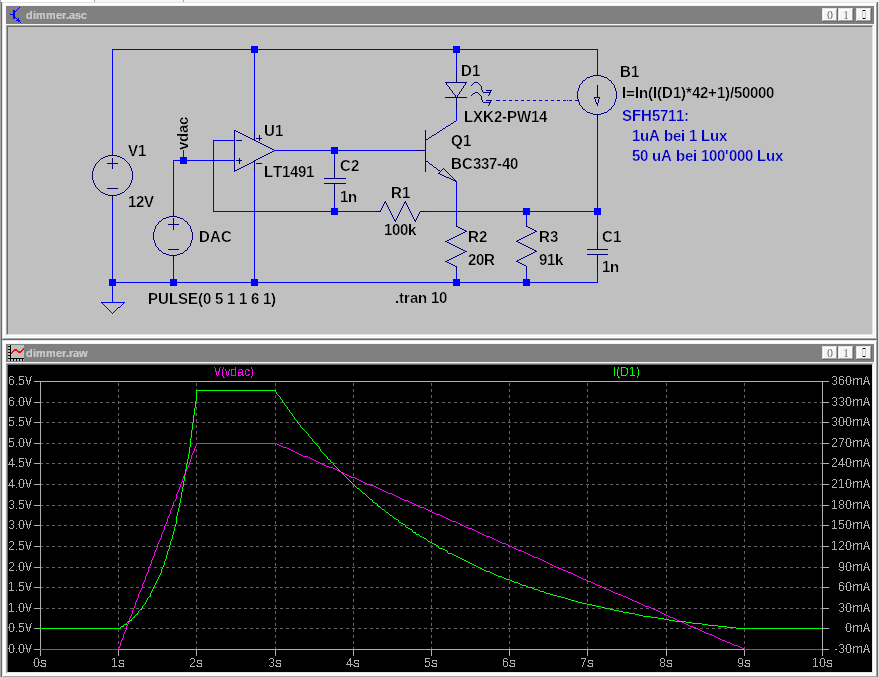Click the SFH5711: comment text
879x677 pixels.
click(x=655, y=115)
